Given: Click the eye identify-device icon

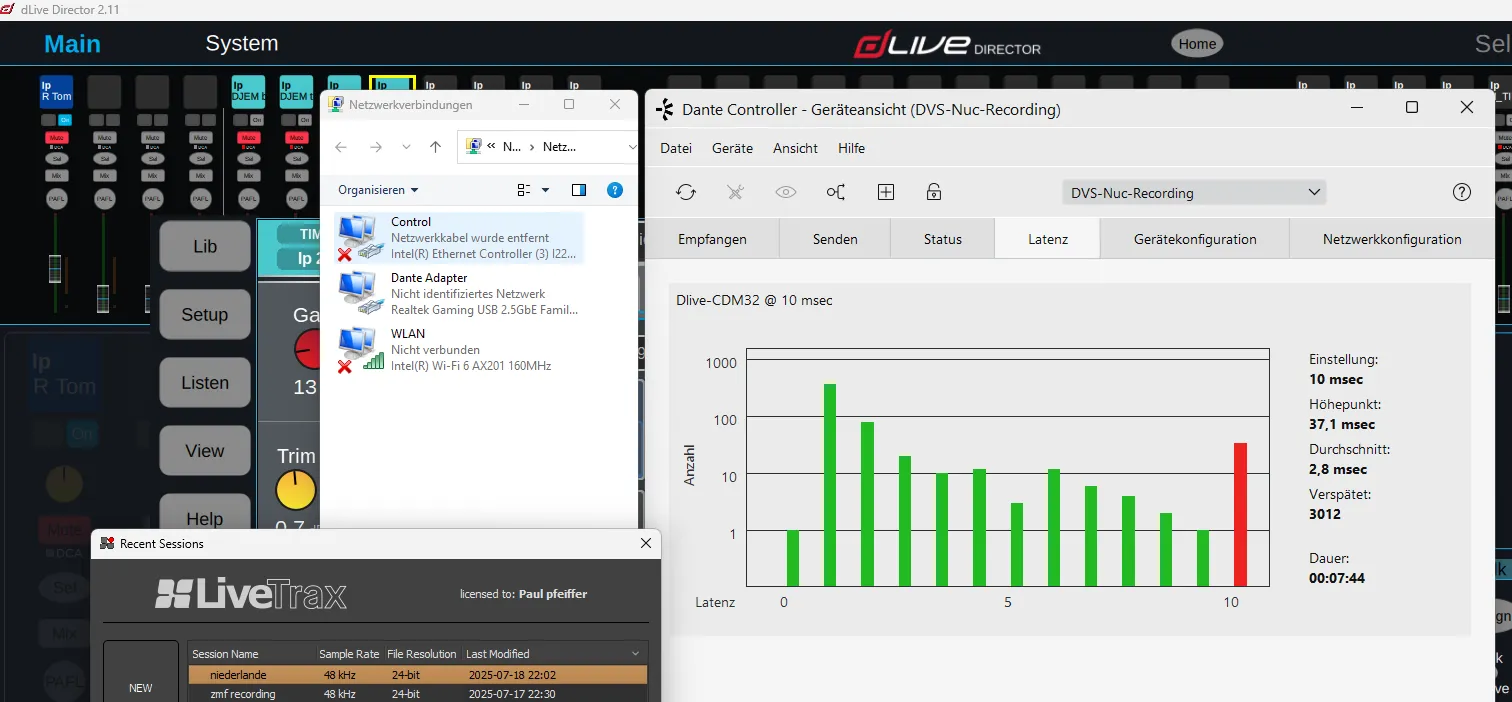Looking at the screenshot, I should (786, 192).
